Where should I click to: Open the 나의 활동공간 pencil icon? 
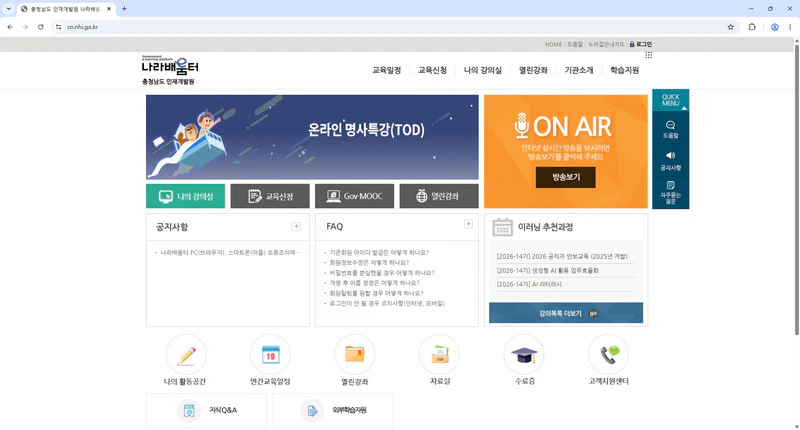(186, 355)
